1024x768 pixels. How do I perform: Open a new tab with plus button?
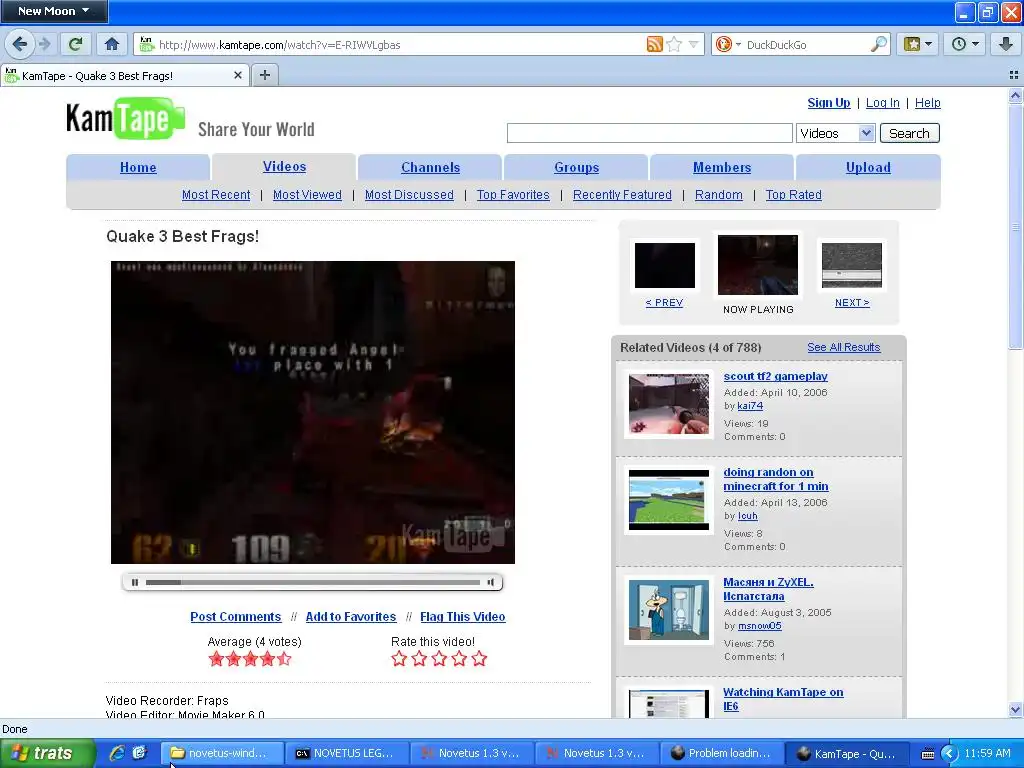[264, 75]
